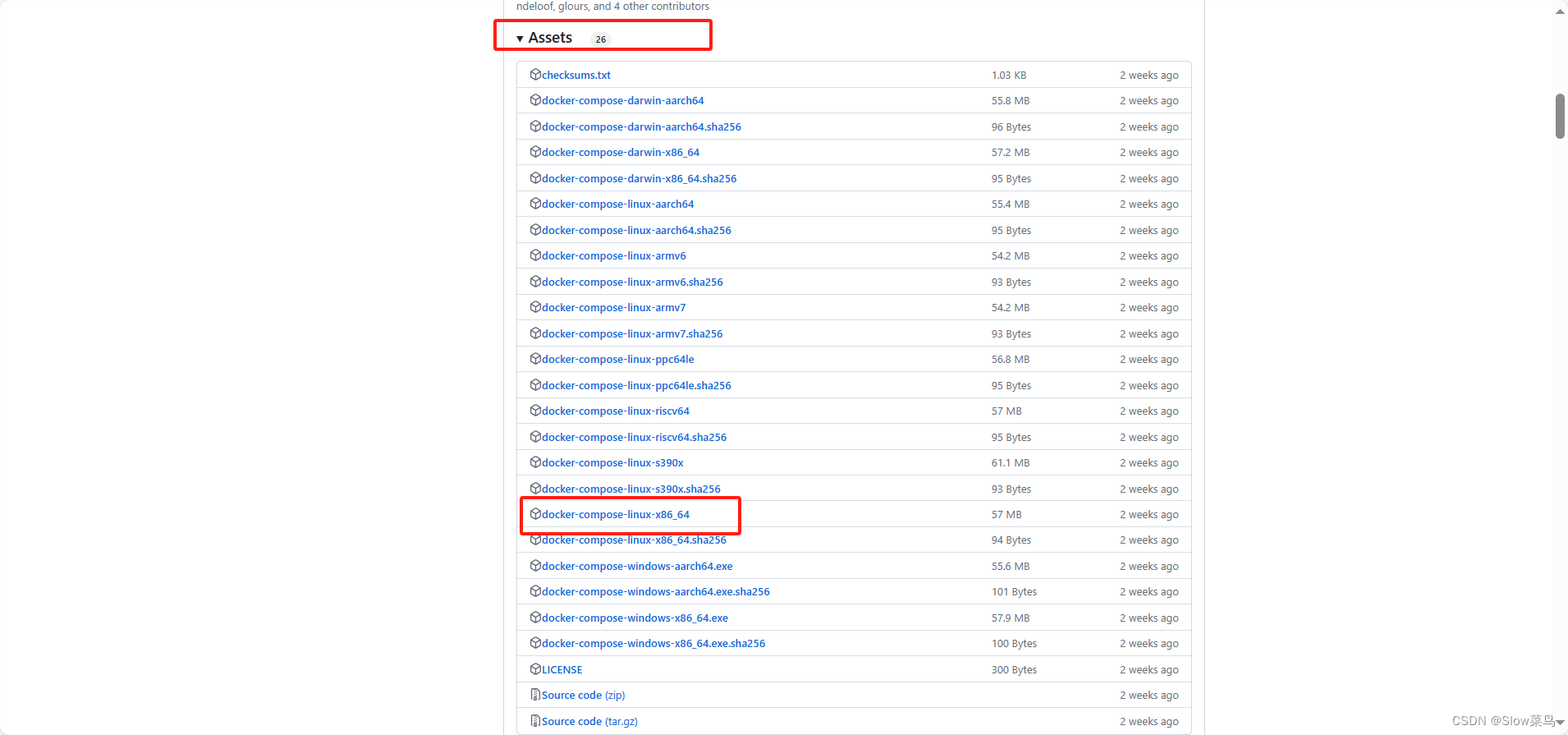Open docker-compose-linux-ppc64le.sha256 link
The width and height of the screenshot is (1568, 735).
(636, 385)
